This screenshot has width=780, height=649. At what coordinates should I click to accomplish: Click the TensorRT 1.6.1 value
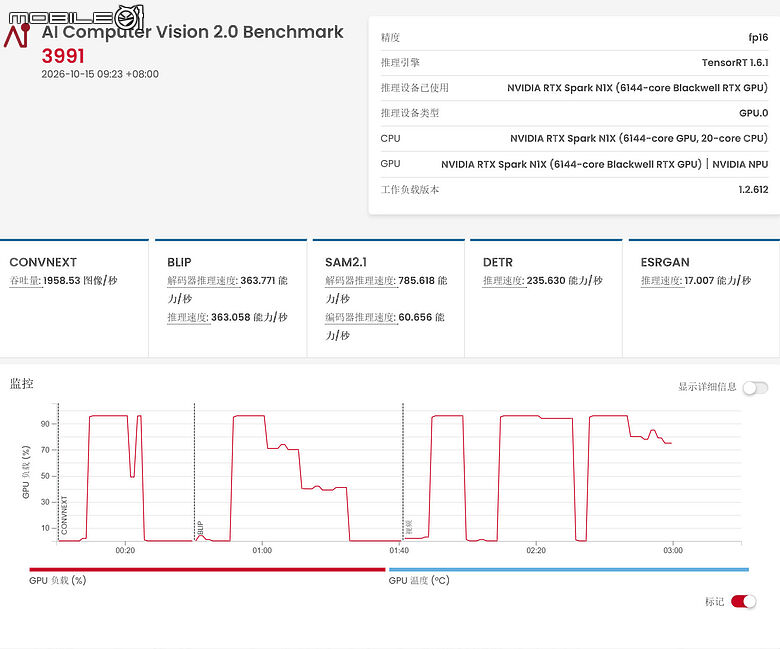[x=735, y=63]
